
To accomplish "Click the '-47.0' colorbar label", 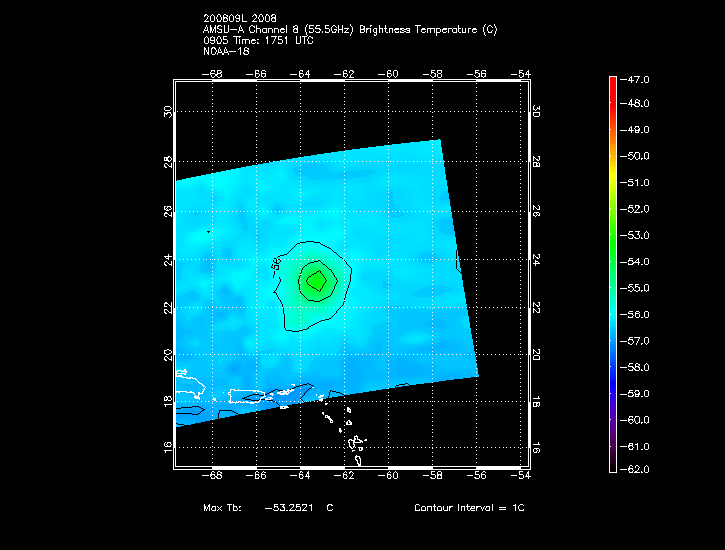I will [634, 80].
